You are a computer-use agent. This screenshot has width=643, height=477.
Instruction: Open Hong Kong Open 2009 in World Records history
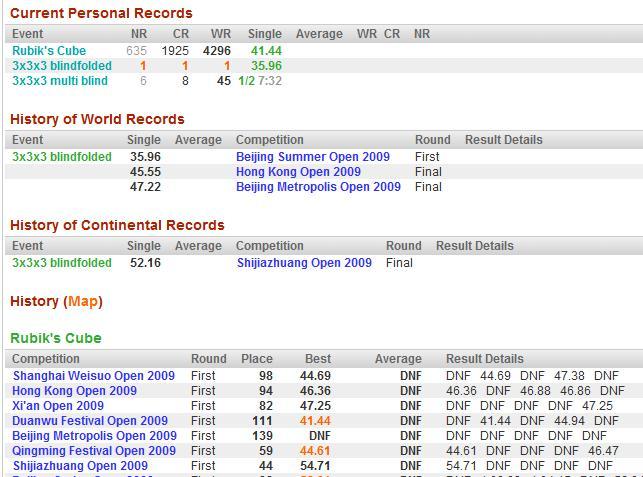point(298,172)
